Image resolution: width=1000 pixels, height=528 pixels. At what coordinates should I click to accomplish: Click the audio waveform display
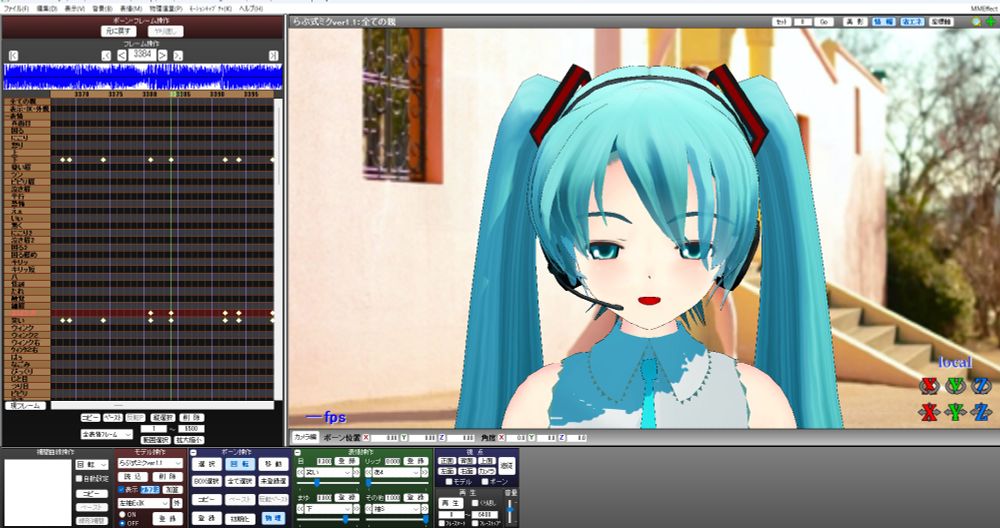pos(143,76)
